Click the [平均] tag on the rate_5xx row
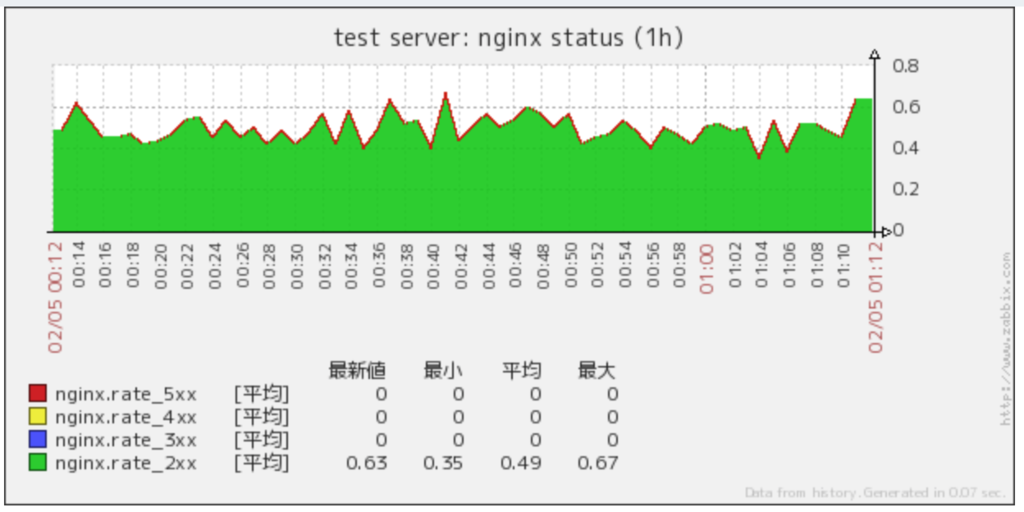This screenshot has height=512, width=1024. point(261,394)
